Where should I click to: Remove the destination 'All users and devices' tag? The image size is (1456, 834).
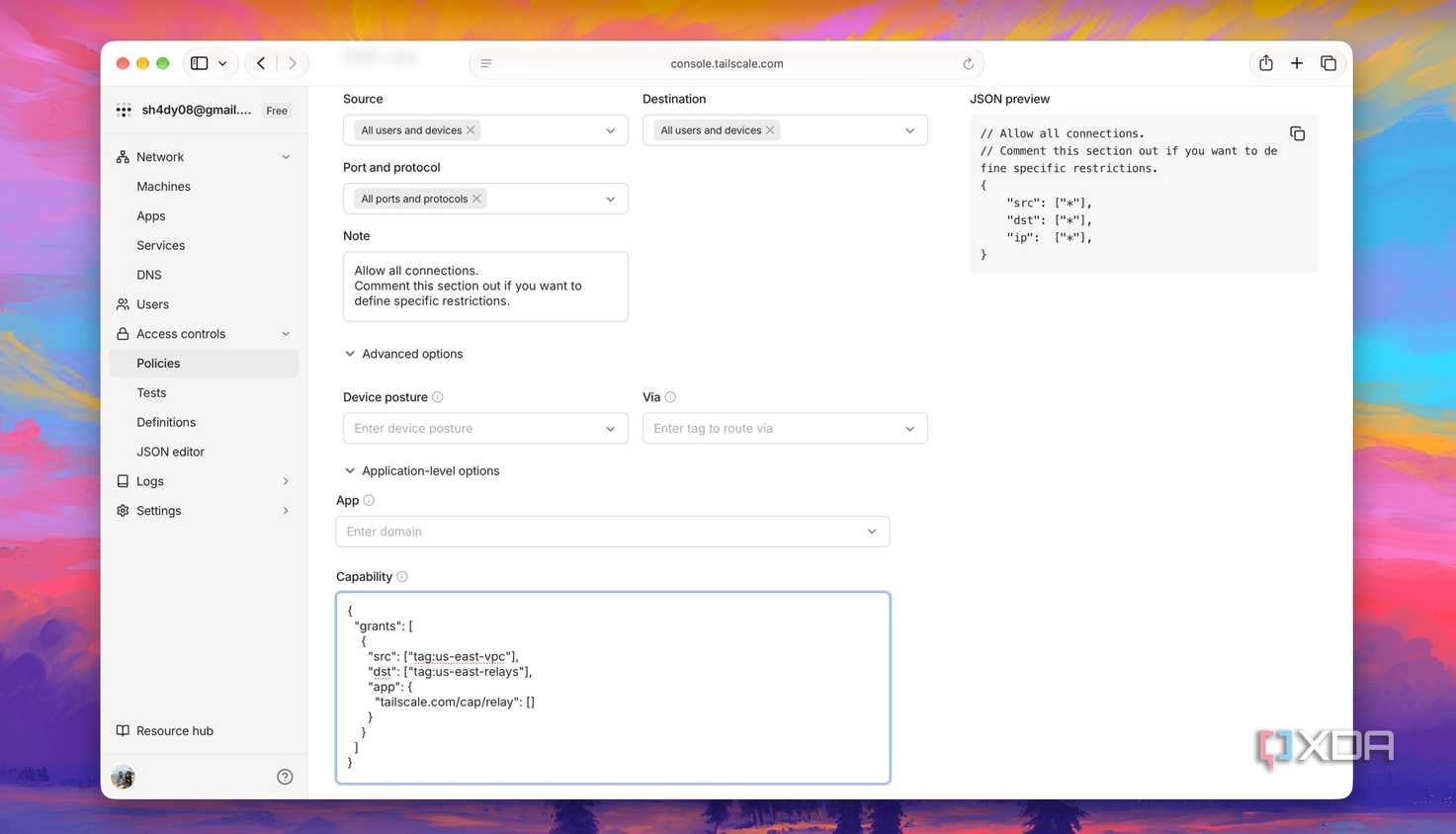(x=770, y=130)
